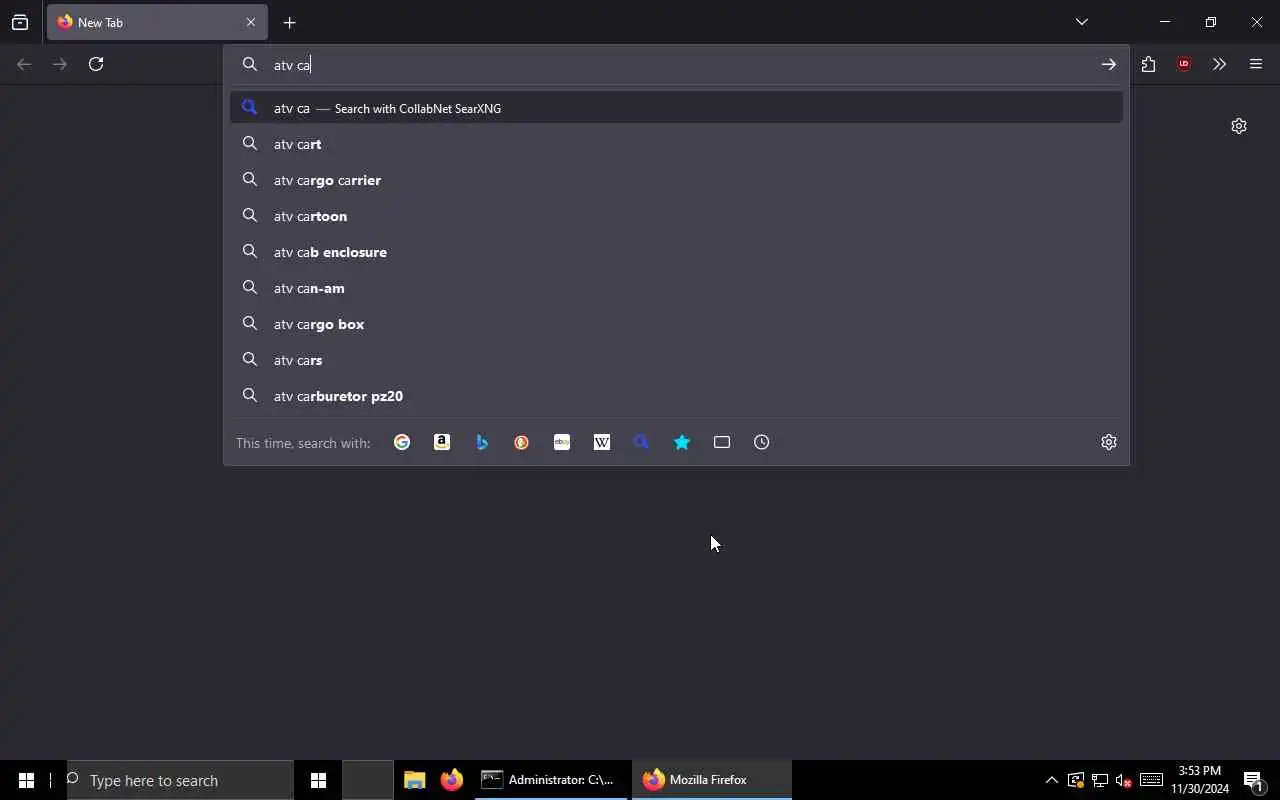The width and height of the screenshot is (1280, 800).
Task: Choose the "atv cart" suggestion
Action: [676, 144]
